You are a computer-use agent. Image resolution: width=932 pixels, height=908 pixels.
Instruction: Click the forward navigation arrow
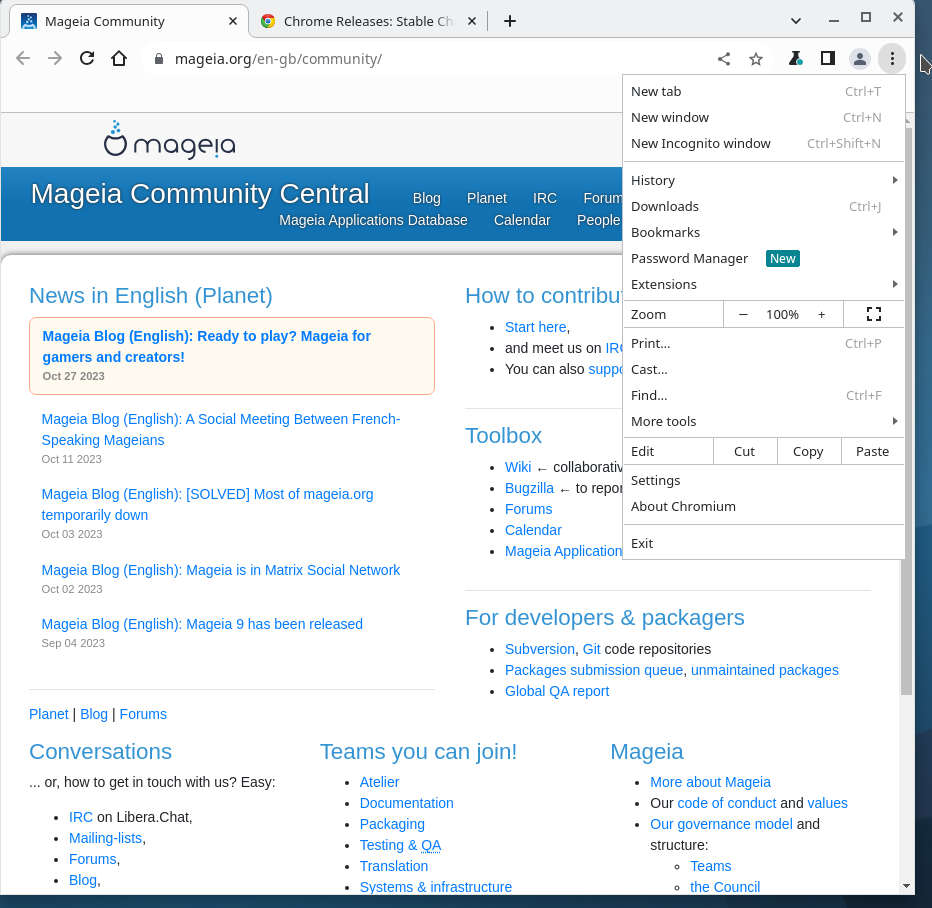coord(55,58)
